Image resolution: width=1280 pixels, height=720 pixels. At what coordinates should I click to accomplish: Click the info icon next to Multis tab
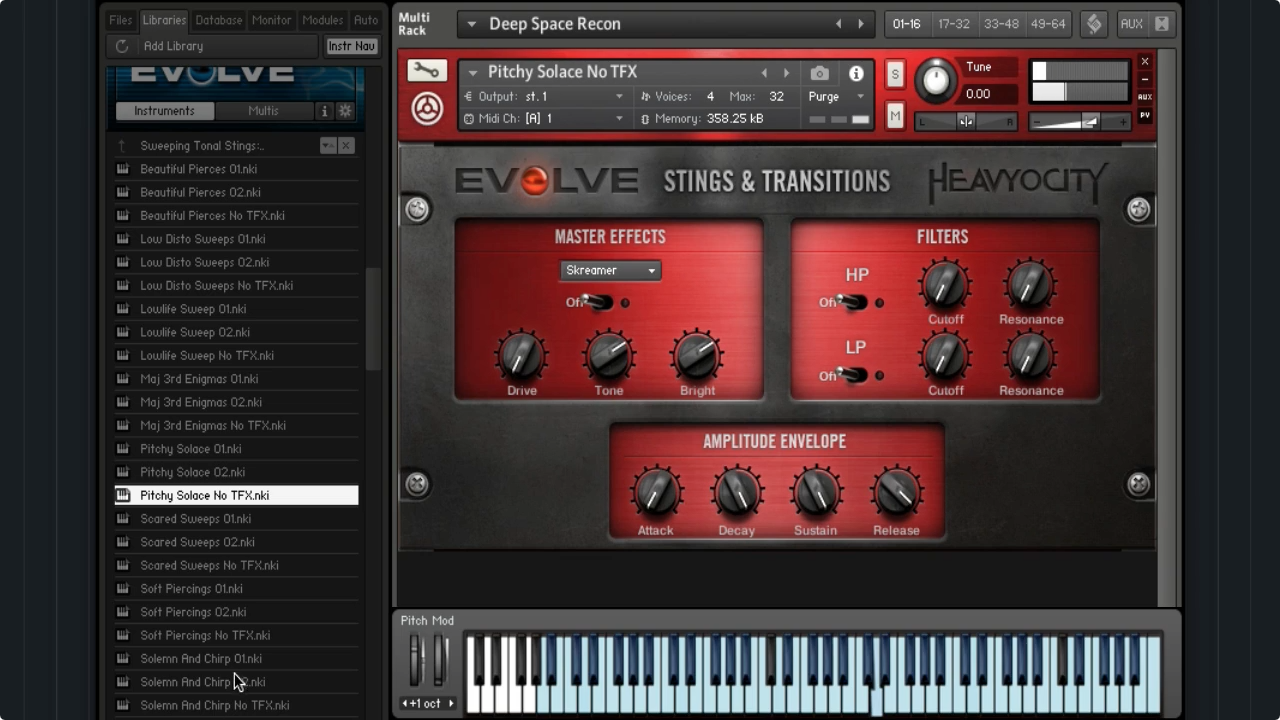click(324, 111)
